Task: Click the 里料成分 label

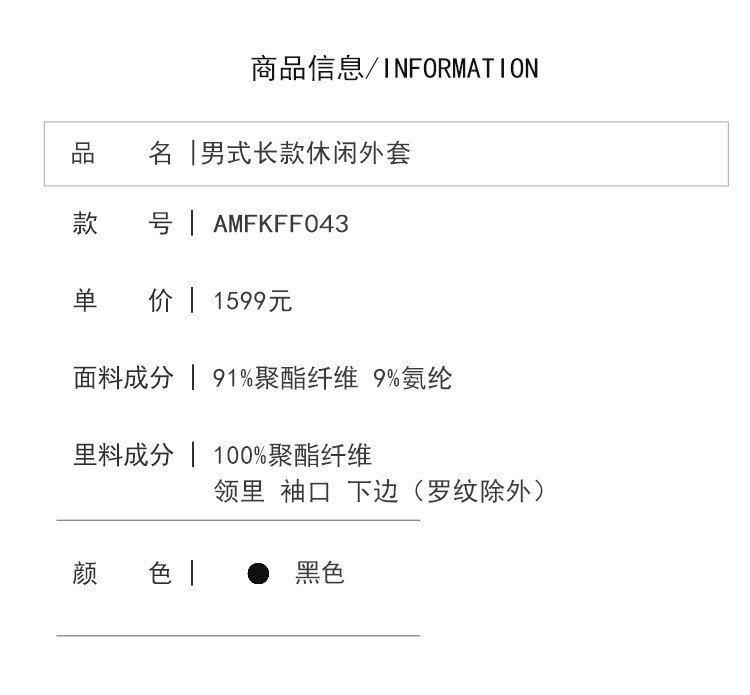Action: 122,455
